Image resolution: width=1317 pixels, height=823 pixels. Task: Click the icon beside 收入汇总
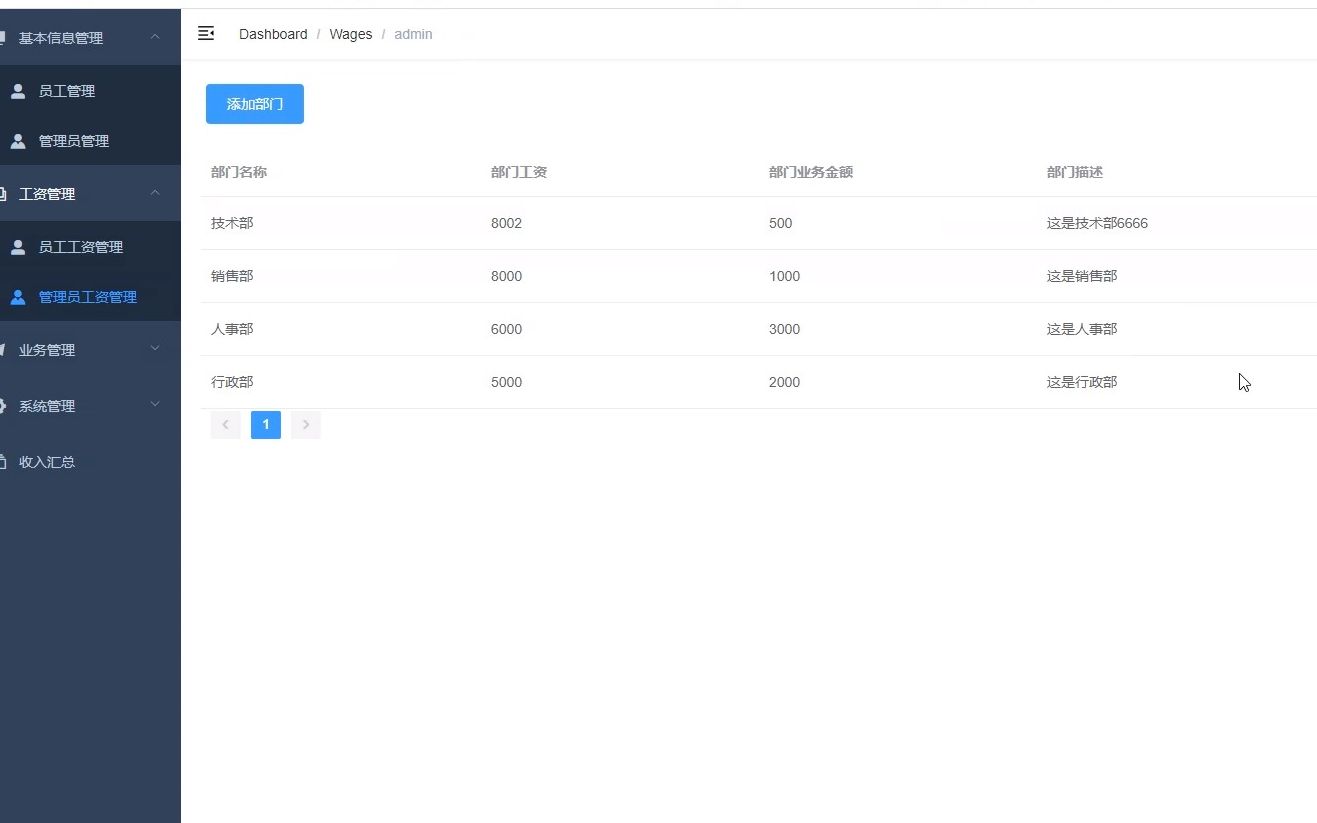click(x=4, y=461)
